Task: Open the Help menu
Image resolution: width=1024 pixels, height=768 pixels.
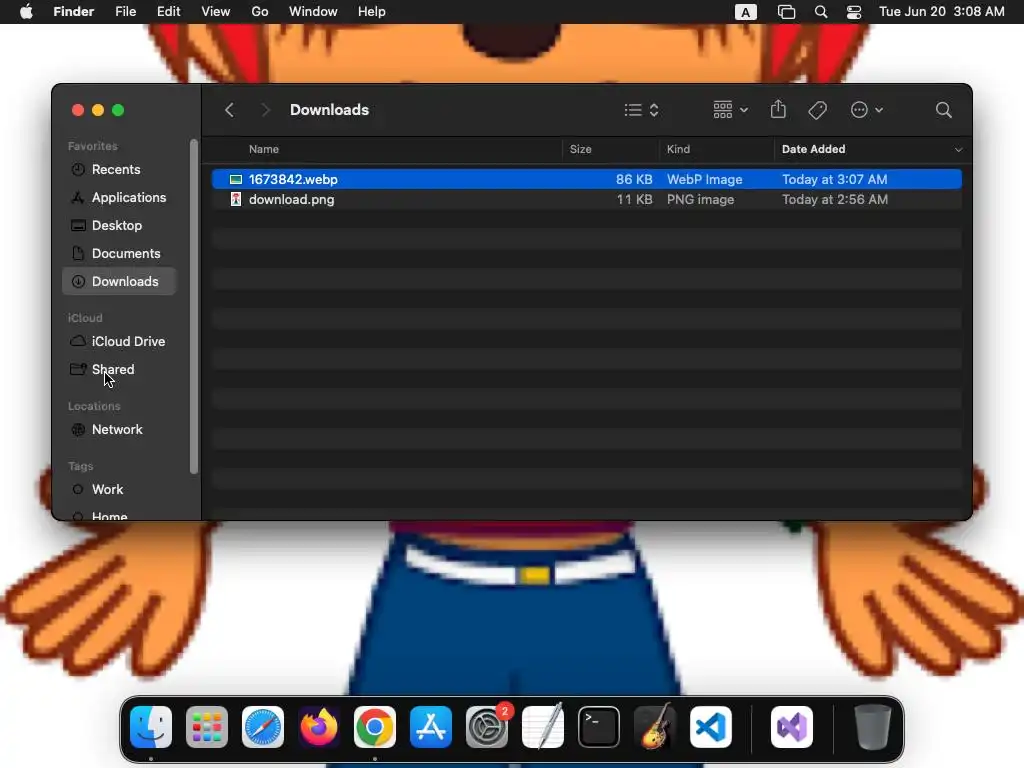Action: click(x=372, y=12)
